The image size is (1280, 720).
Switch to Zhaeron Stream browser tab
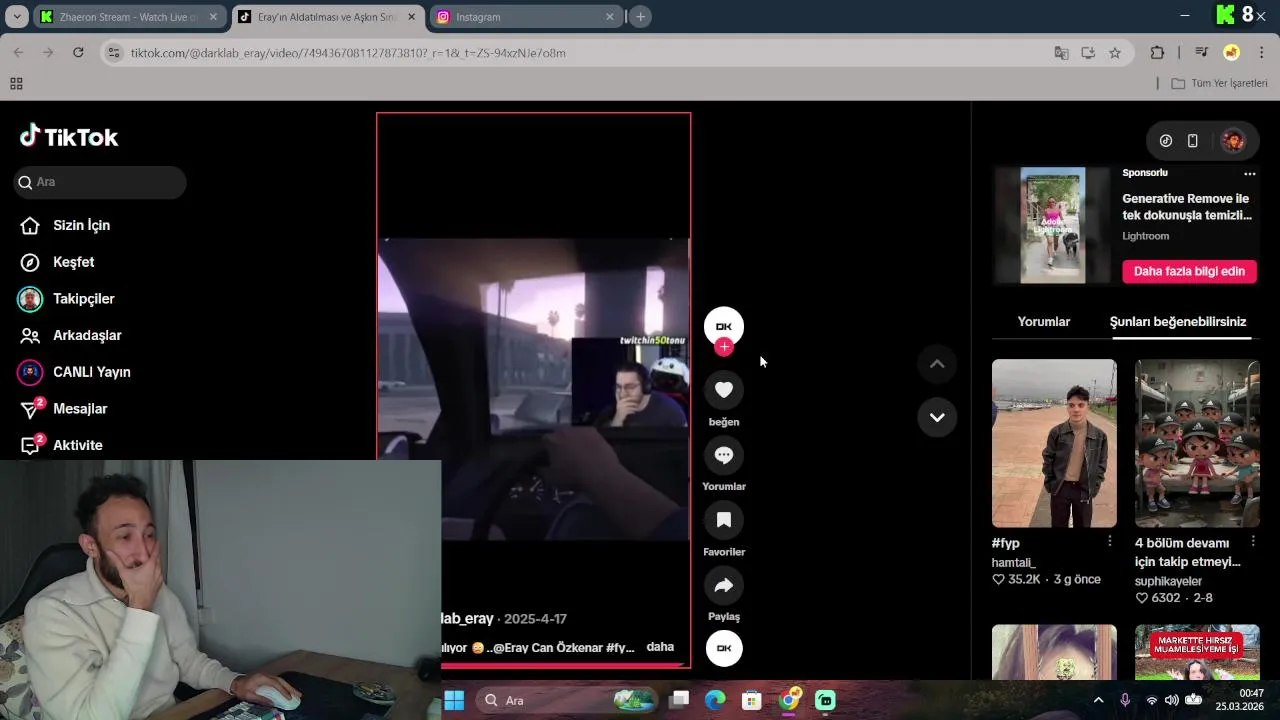[127, 17]
